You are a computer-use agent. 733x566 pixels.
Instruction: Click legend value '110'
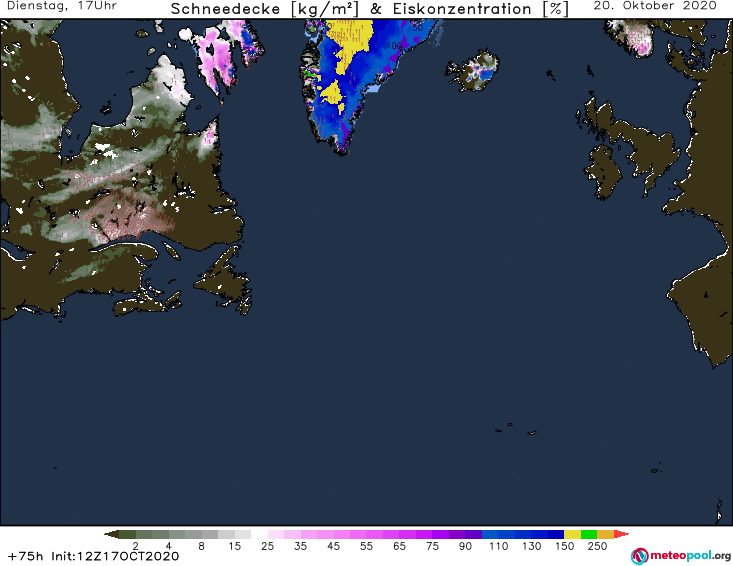(498, 546)
